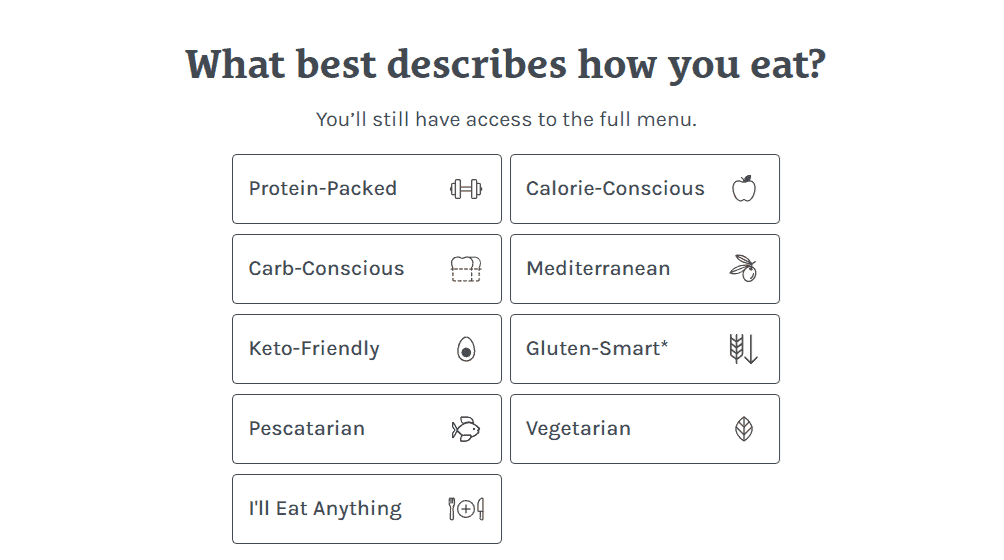
Task: Choose the Vegetarian label
Action: [578, 429]
